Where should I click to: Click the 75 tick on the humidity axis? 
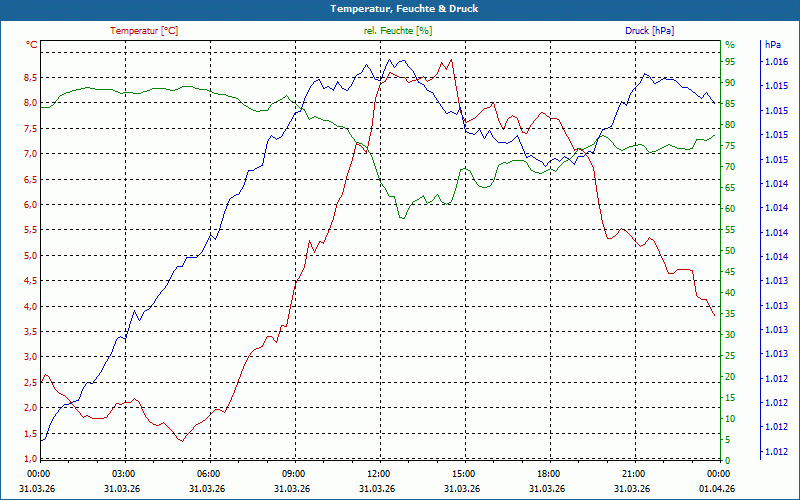[730, 146]
